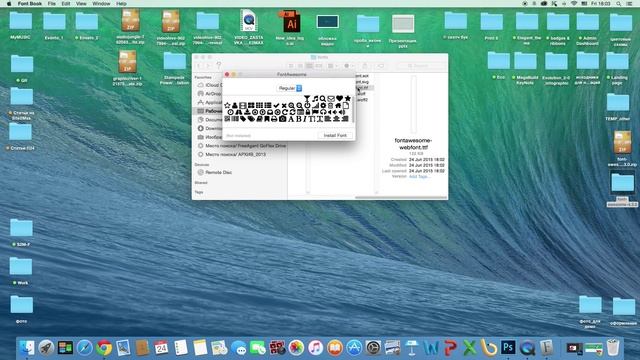Open iTunes from the Dock
This screenshot has width=640, height=360.
tap(316, 348)
